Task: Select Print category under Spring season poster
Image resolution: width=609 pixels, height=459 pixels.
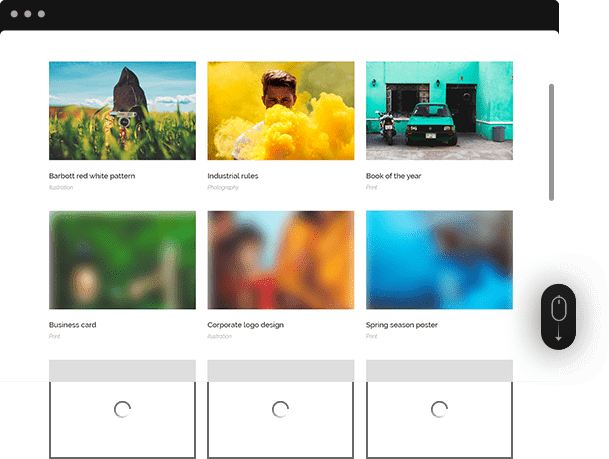Action: (371, 336)
